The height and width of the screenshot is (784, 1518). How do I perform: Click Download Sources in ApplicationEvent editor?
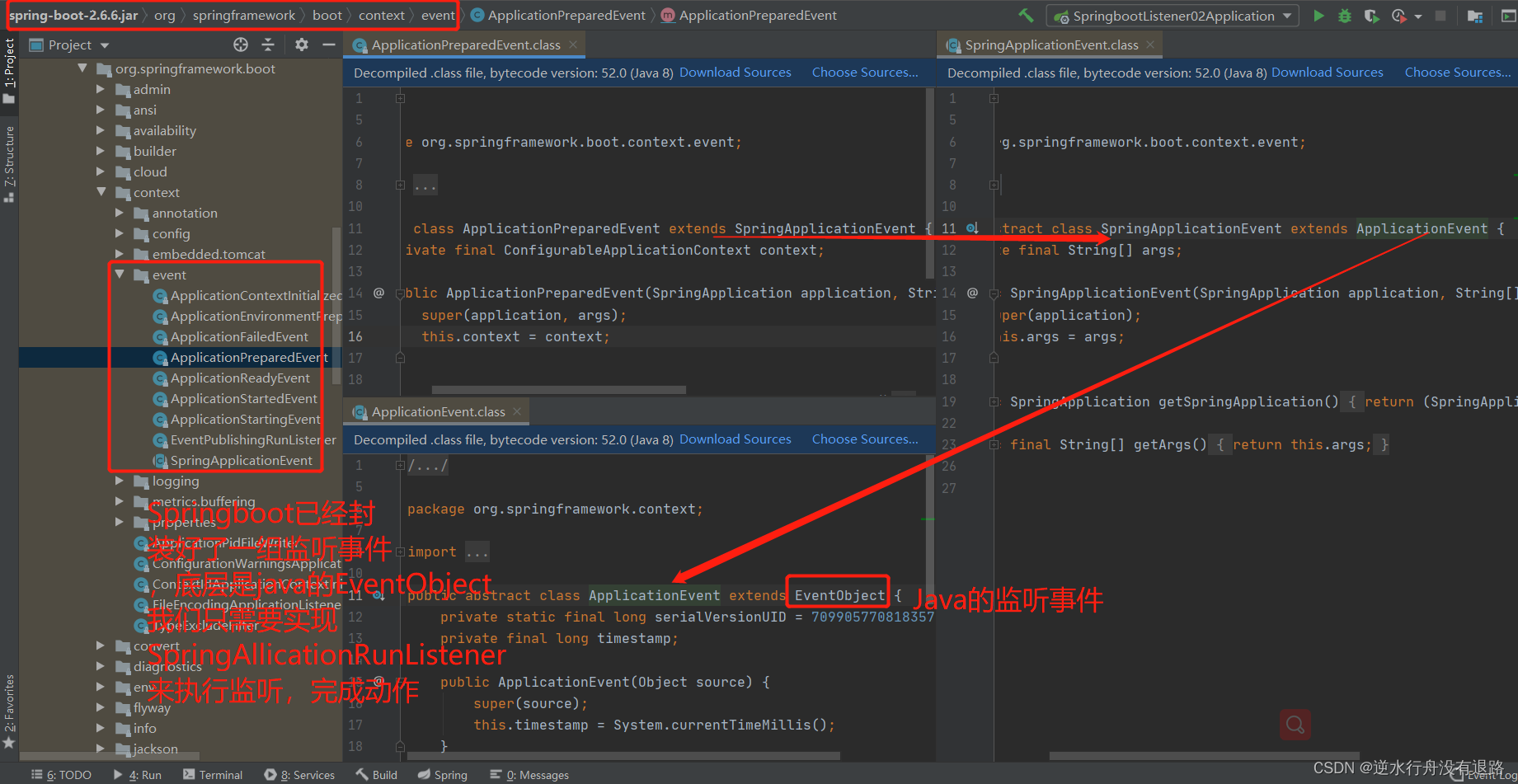pos(736,439)
